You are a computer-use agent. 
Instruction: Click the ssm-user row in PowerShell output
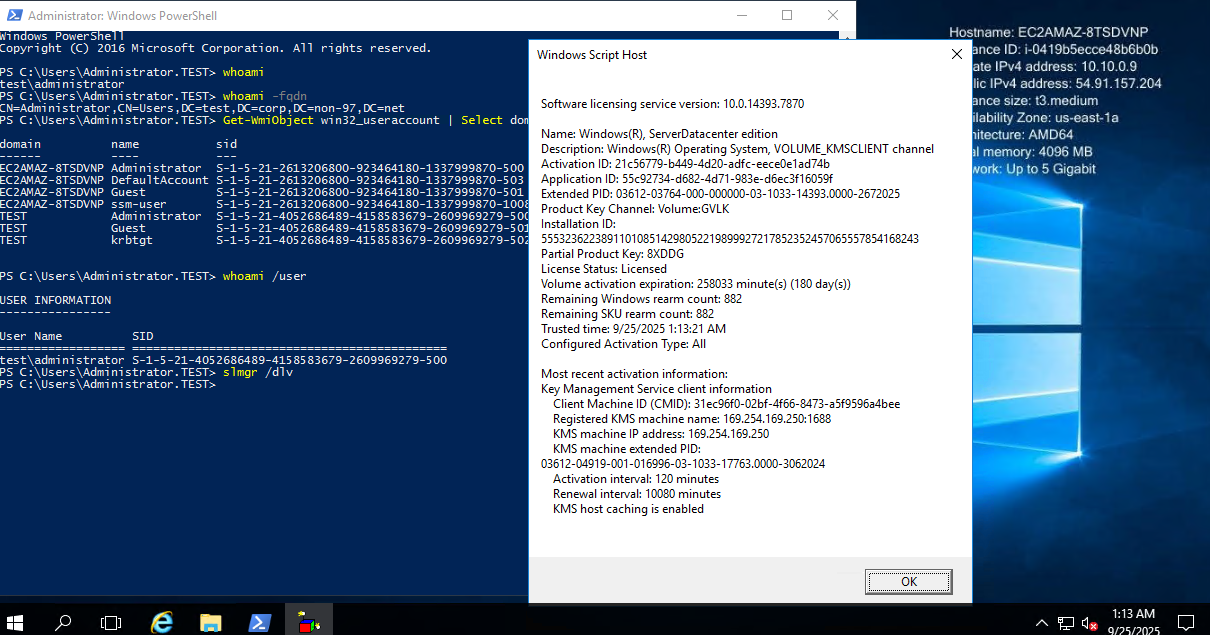pyautogui.click(x=264, y=204)
